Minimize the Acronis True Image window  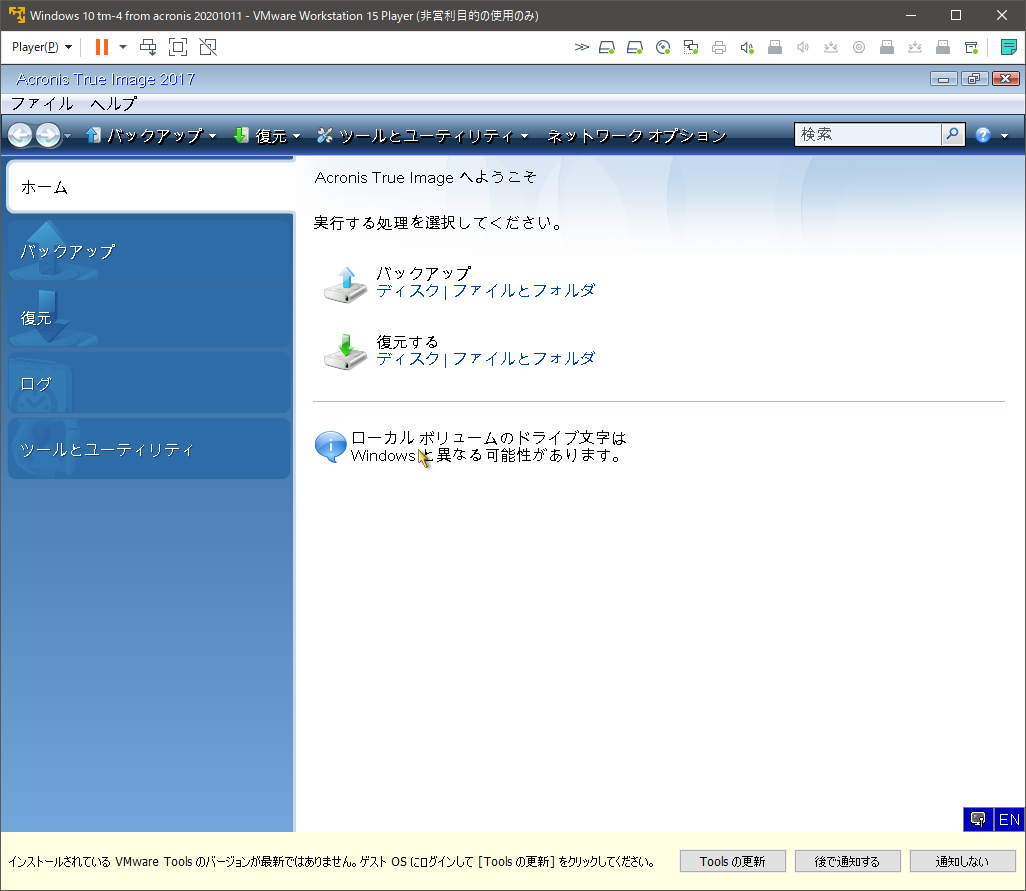pyautogui.click(x=944, y=79)
